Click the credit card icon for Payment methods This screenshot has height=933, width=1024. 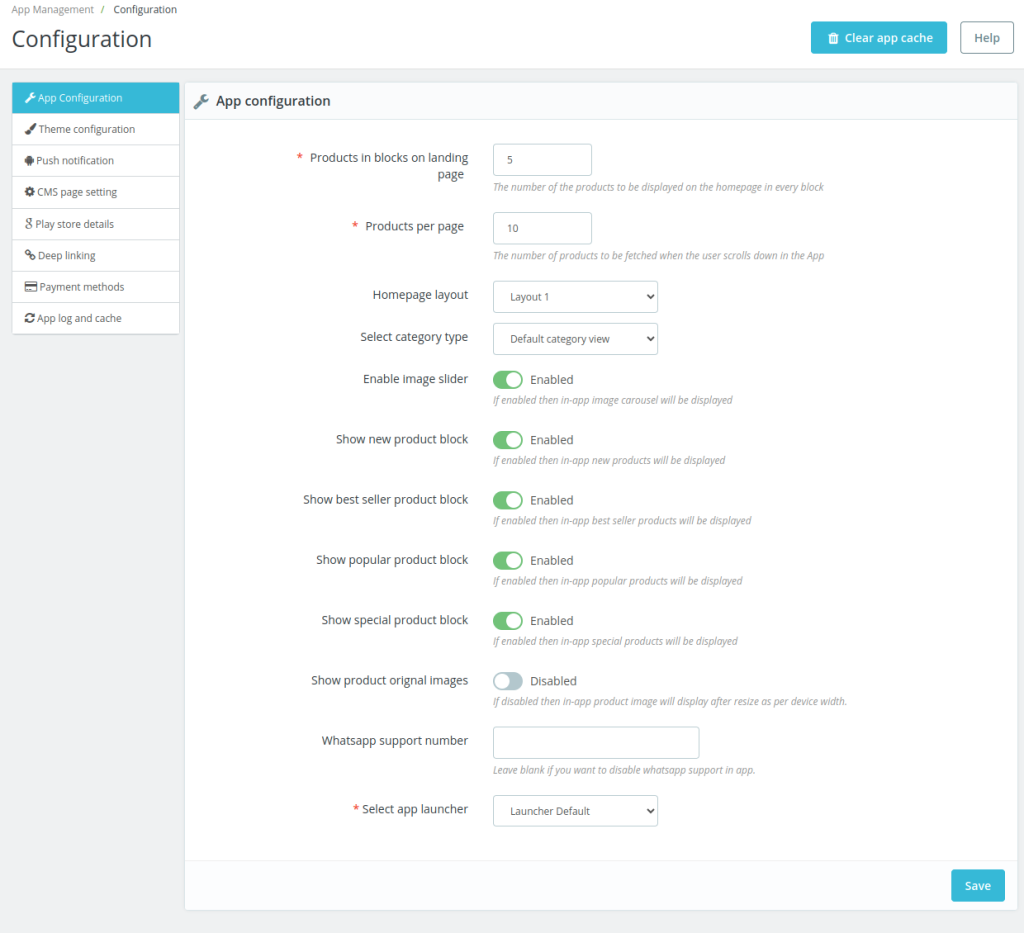click(x=31, y=287)
